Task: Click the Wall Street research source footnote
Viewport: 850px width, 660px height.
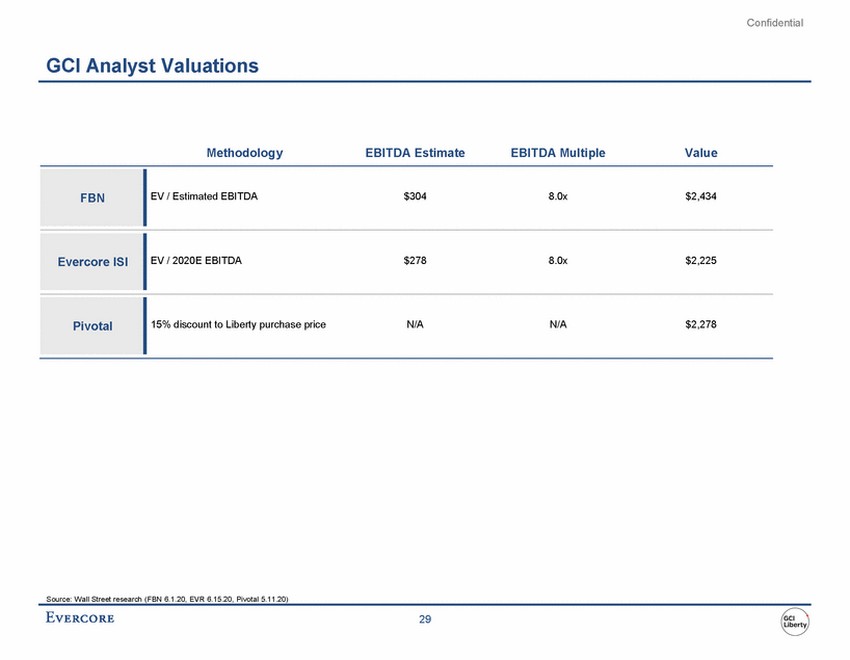Action: (x=168, y=598)
